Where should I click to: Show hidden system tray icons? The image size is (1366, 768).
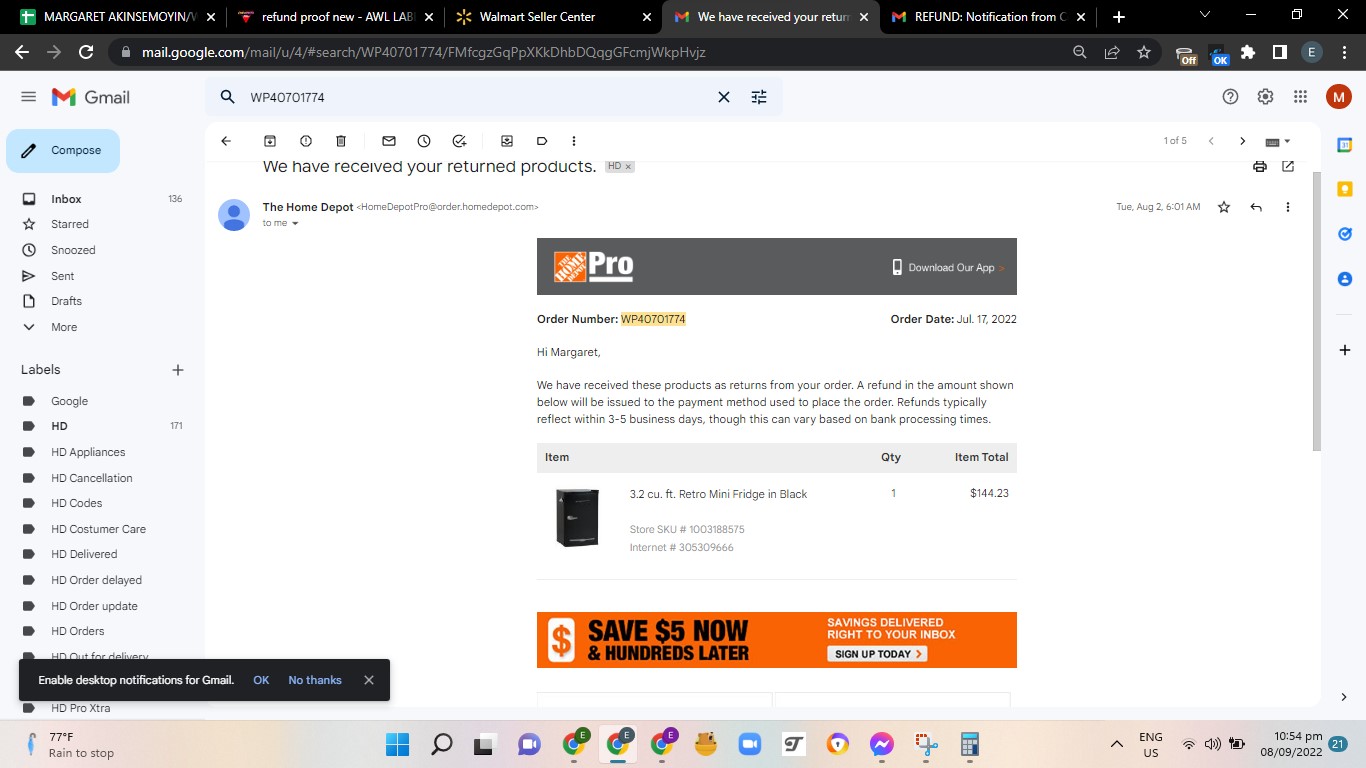[1116, 744]
